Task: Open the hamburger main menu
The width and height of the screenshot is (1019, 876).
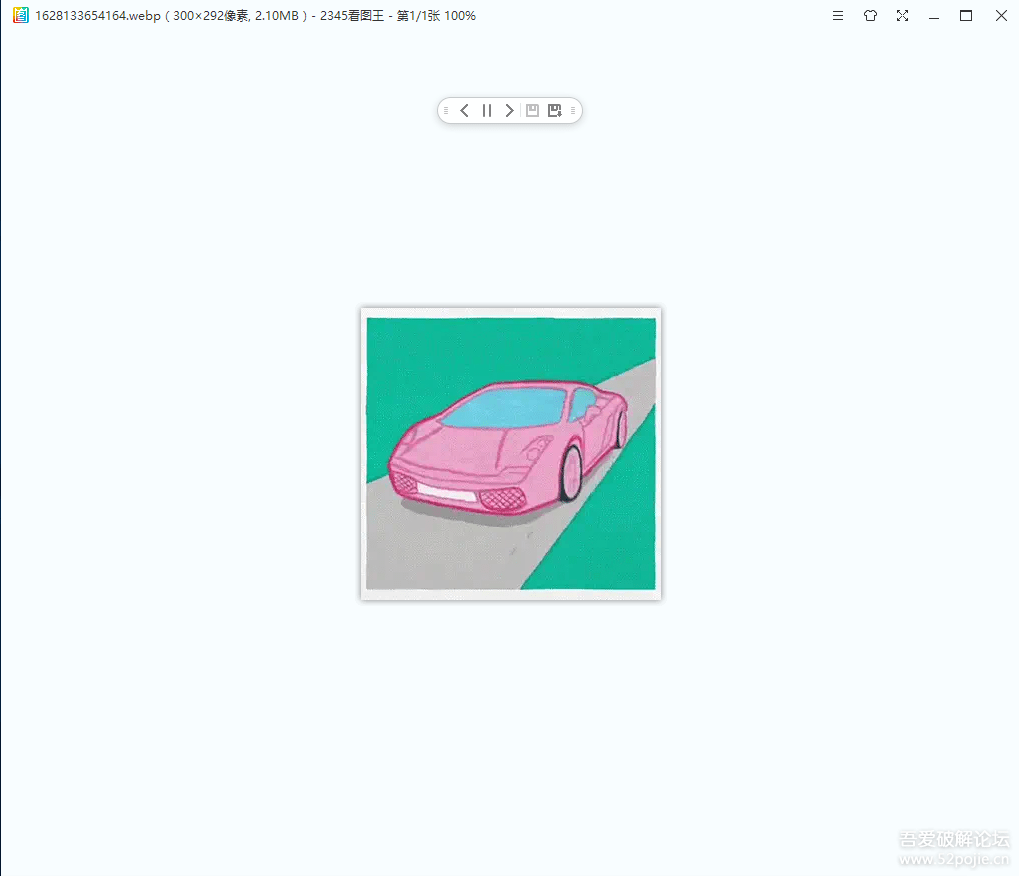Action: 838,16
